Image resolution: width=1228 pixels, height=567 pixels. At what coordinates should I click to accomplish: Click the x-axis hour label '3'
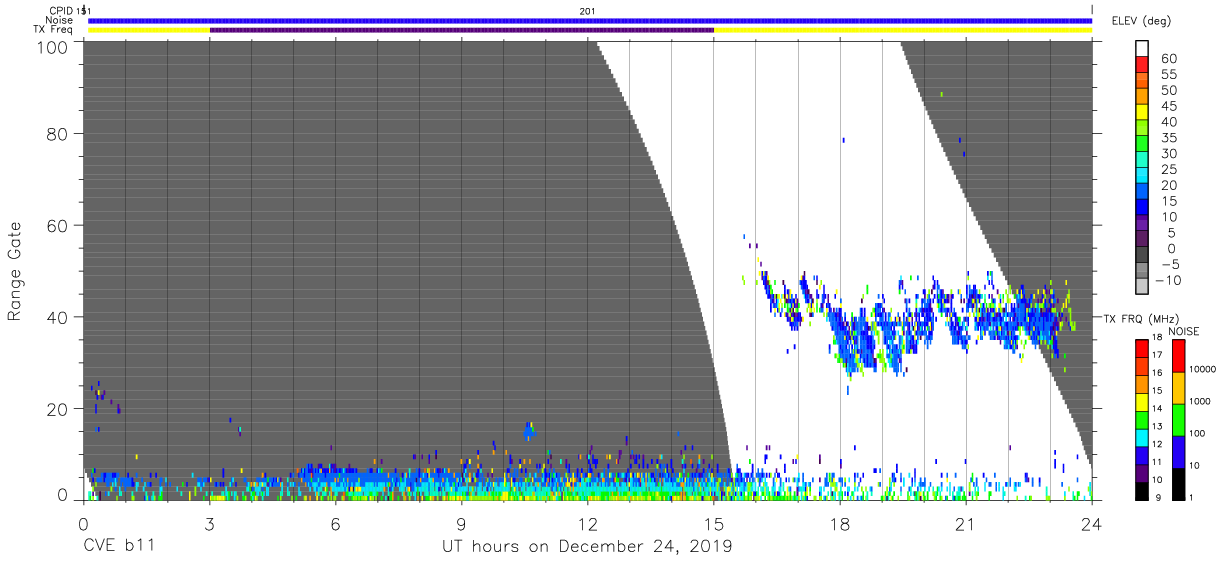point(209,524)
